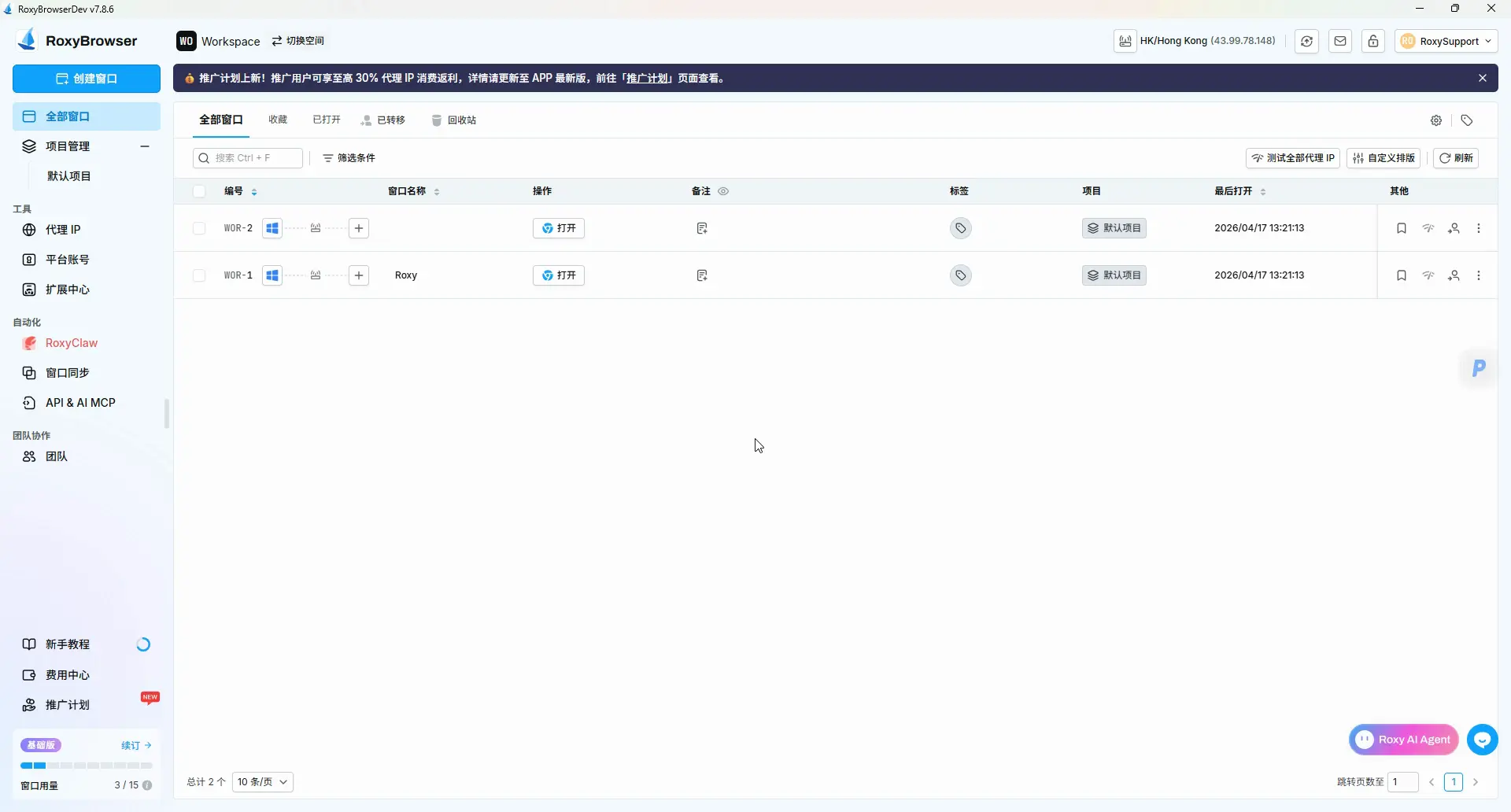Screen dimensions: 1511x812
Task: Click the refresh icon in the header
Action: 1307,41
